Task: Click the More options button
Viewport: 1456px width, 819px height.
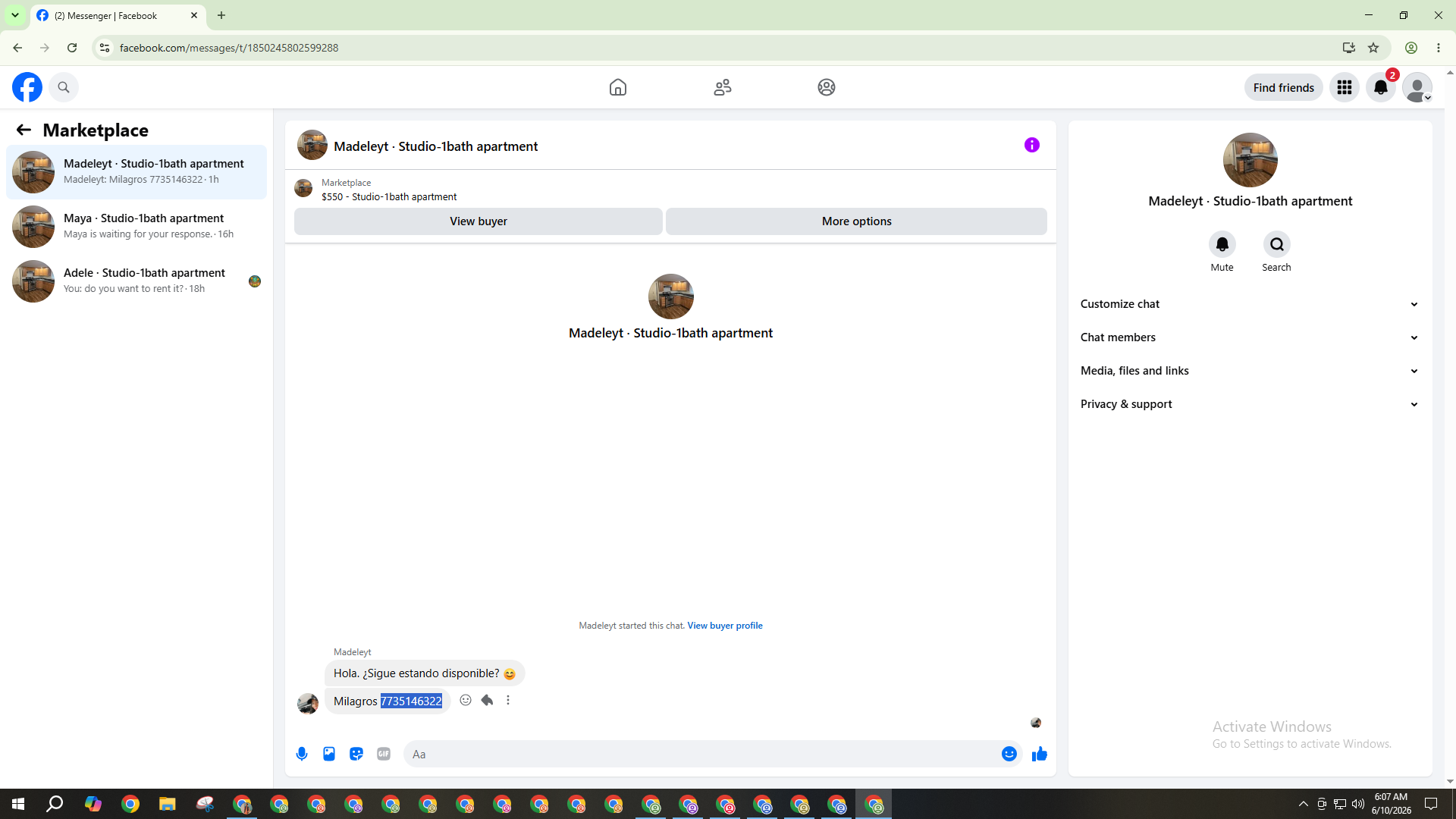Action: pos(857,221)
